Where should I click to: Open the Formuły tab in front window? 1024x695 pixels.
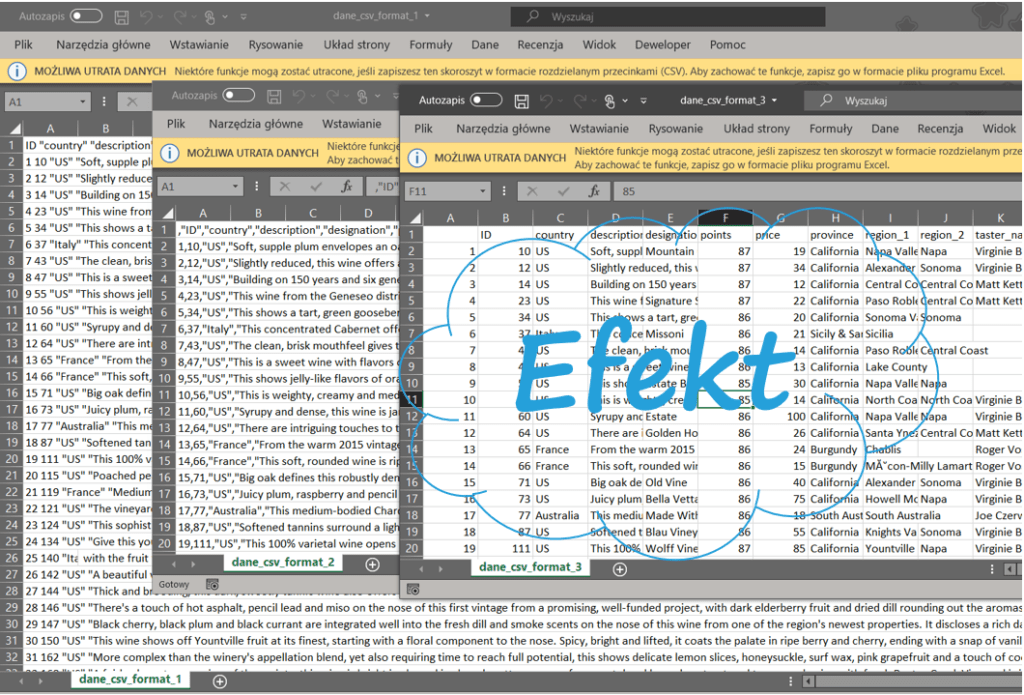(x=830, y=129)
